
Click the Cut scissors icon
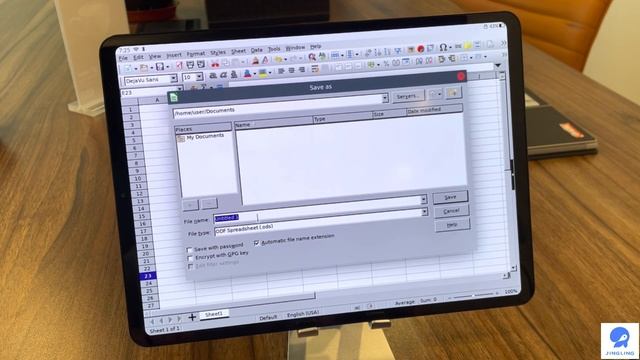click(x=215, y=63)
